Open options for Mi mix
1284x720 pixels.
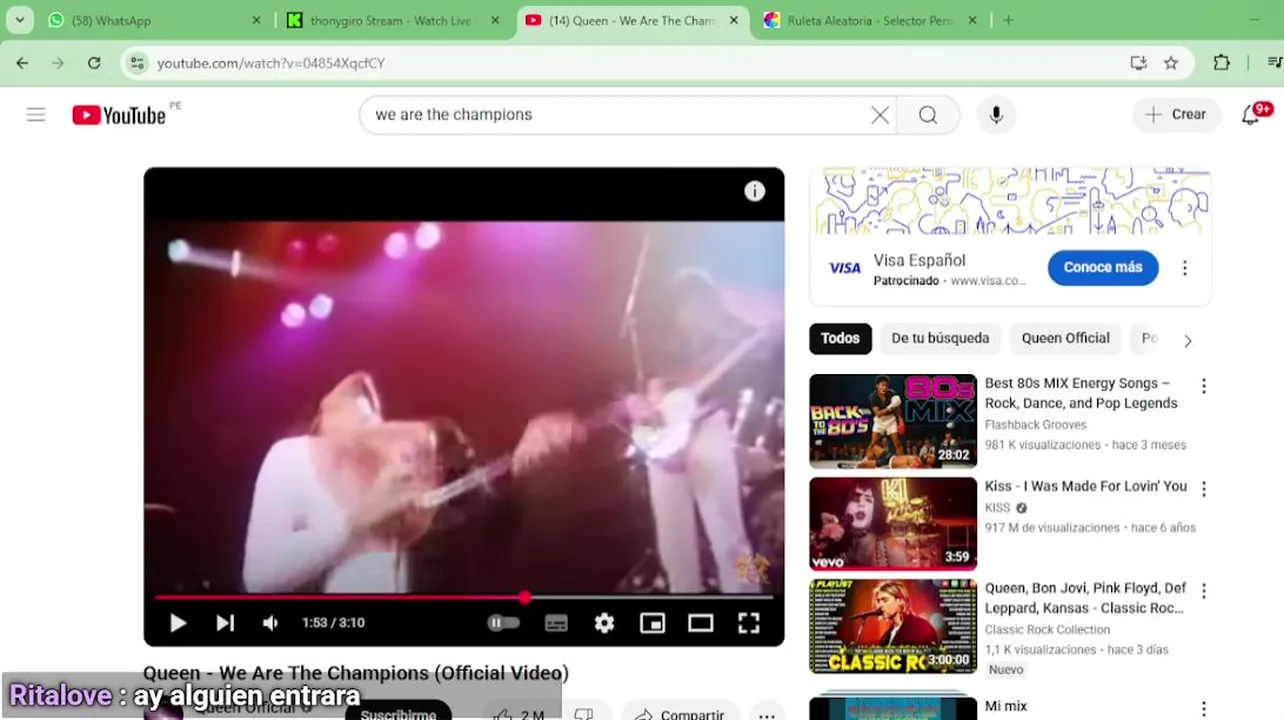click(1204, 708)
